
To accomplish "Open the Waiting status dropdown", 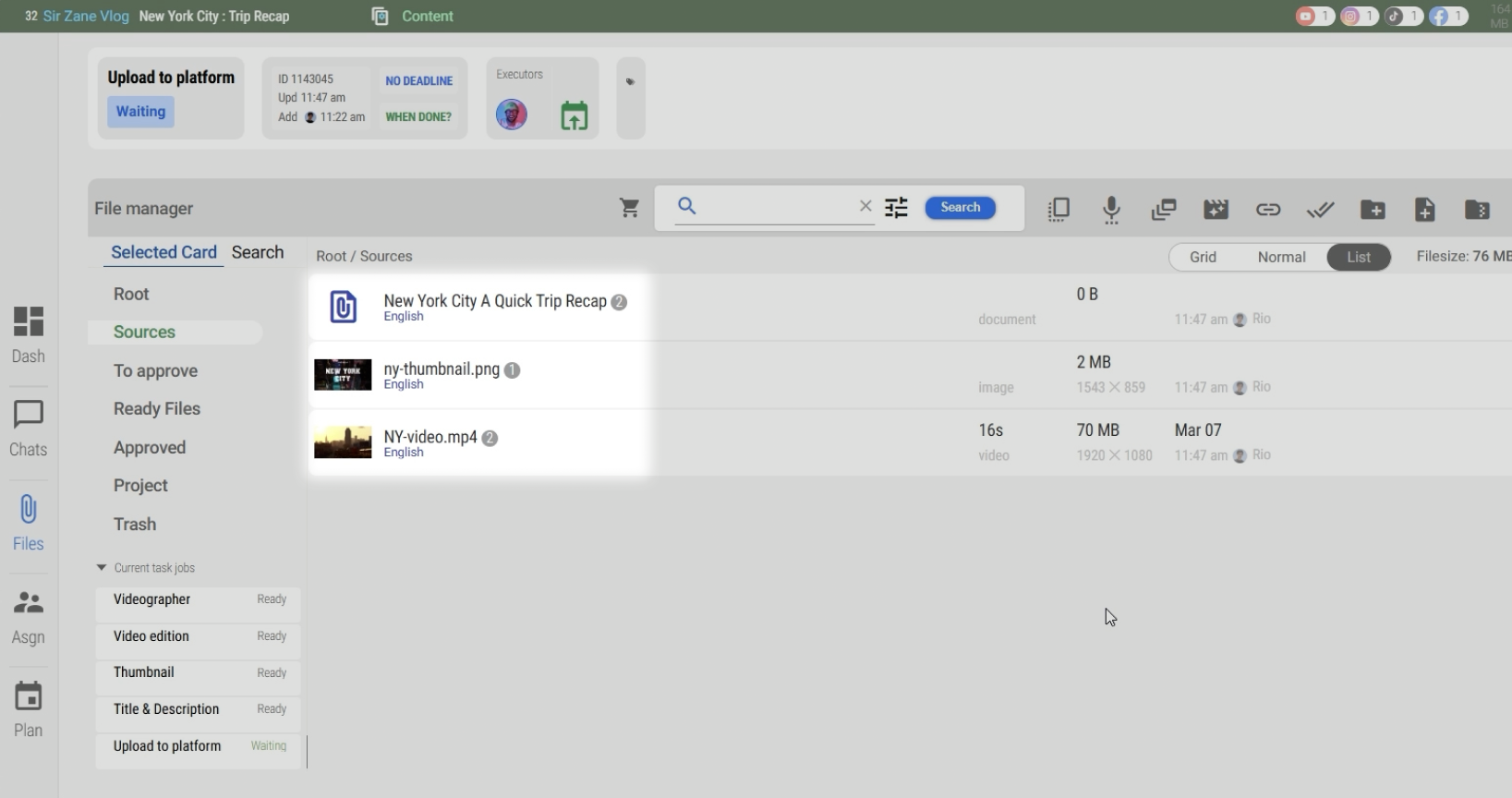I will point(140,112).
